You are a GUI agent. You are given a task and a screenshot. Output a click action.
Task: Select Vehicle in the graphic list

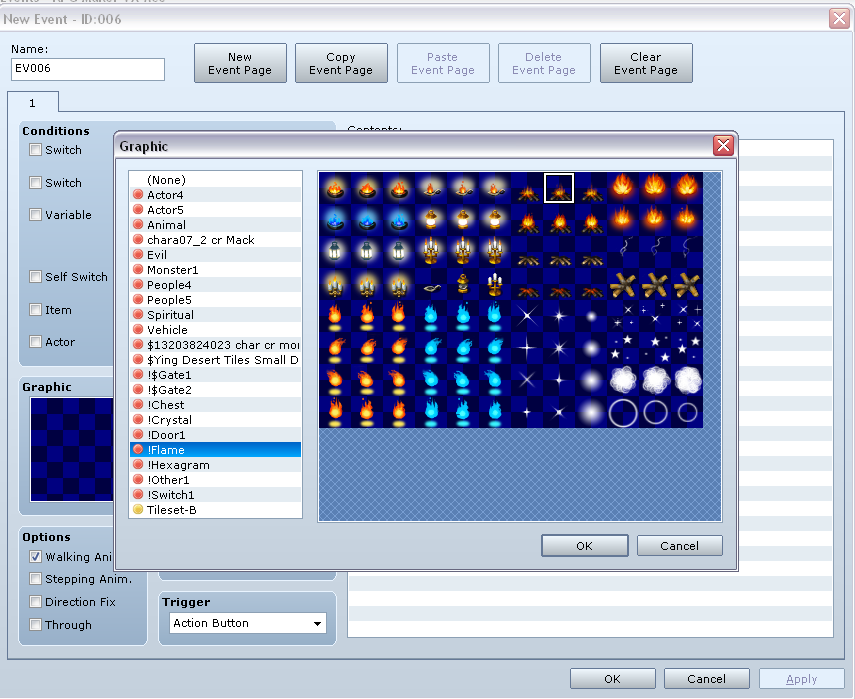coord(215,330)
